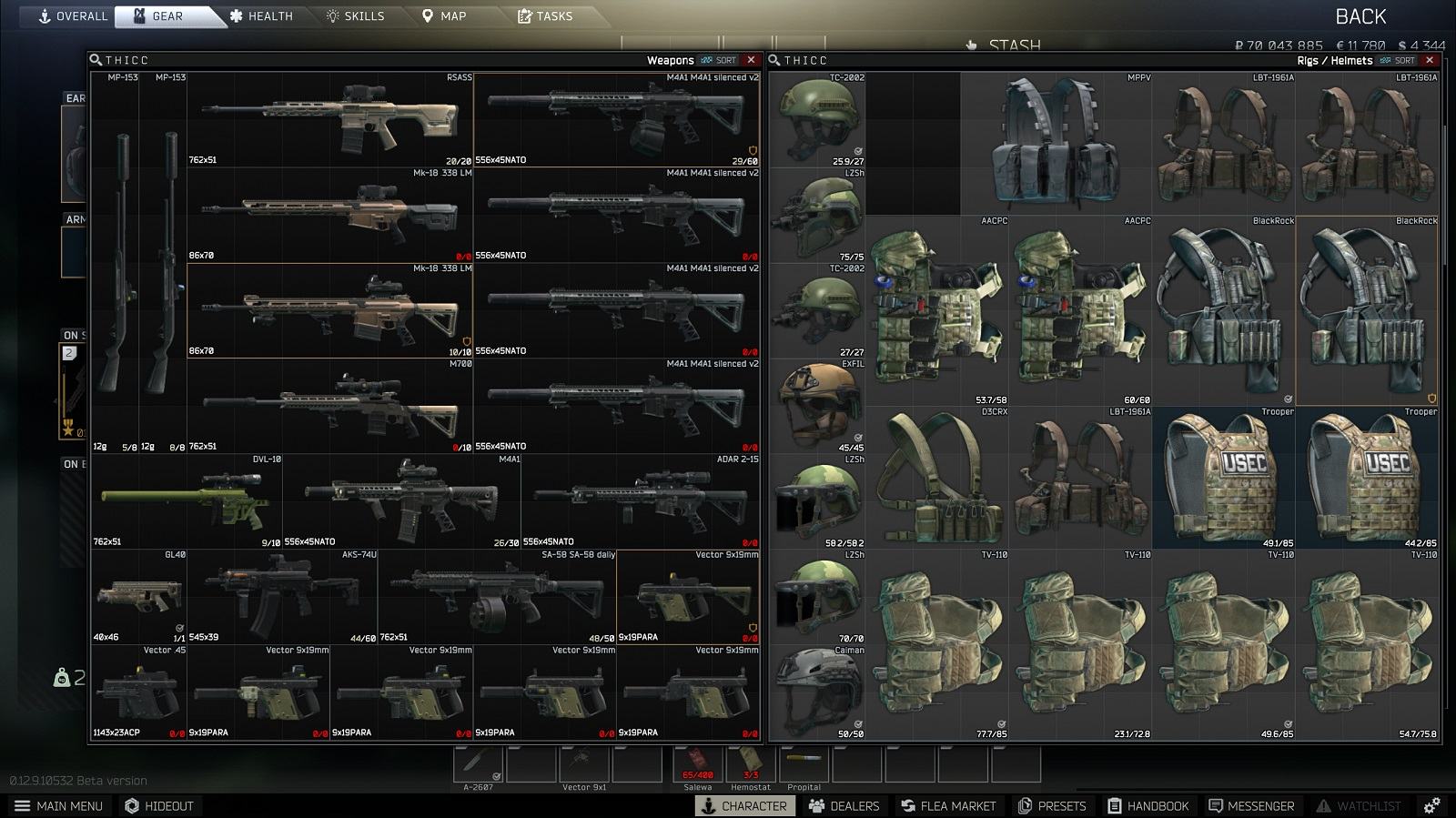The width and height of the screenshot is (1456, 818).
Task: Sort the Rigs / Helmets container
Action: (1399, 60)
